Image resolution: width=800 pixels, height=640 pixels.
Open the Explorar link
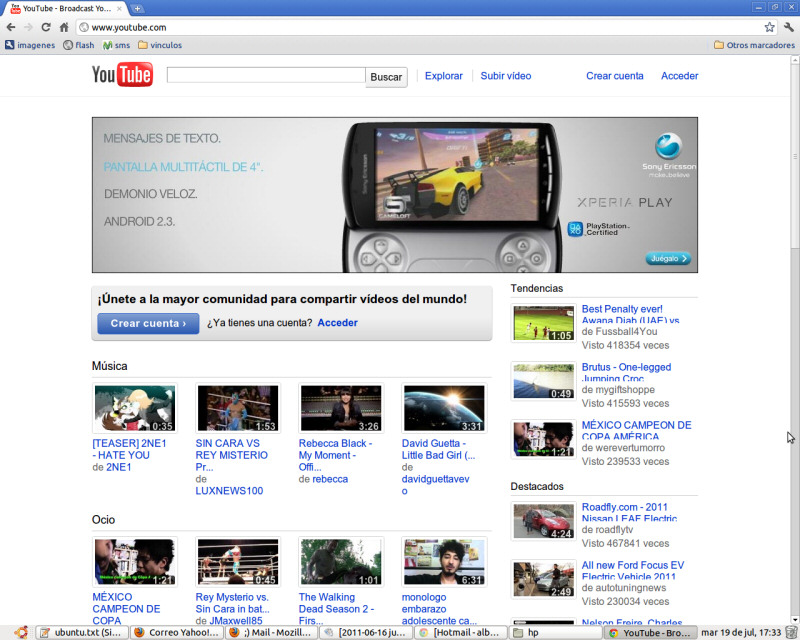(x=443, y=76)
